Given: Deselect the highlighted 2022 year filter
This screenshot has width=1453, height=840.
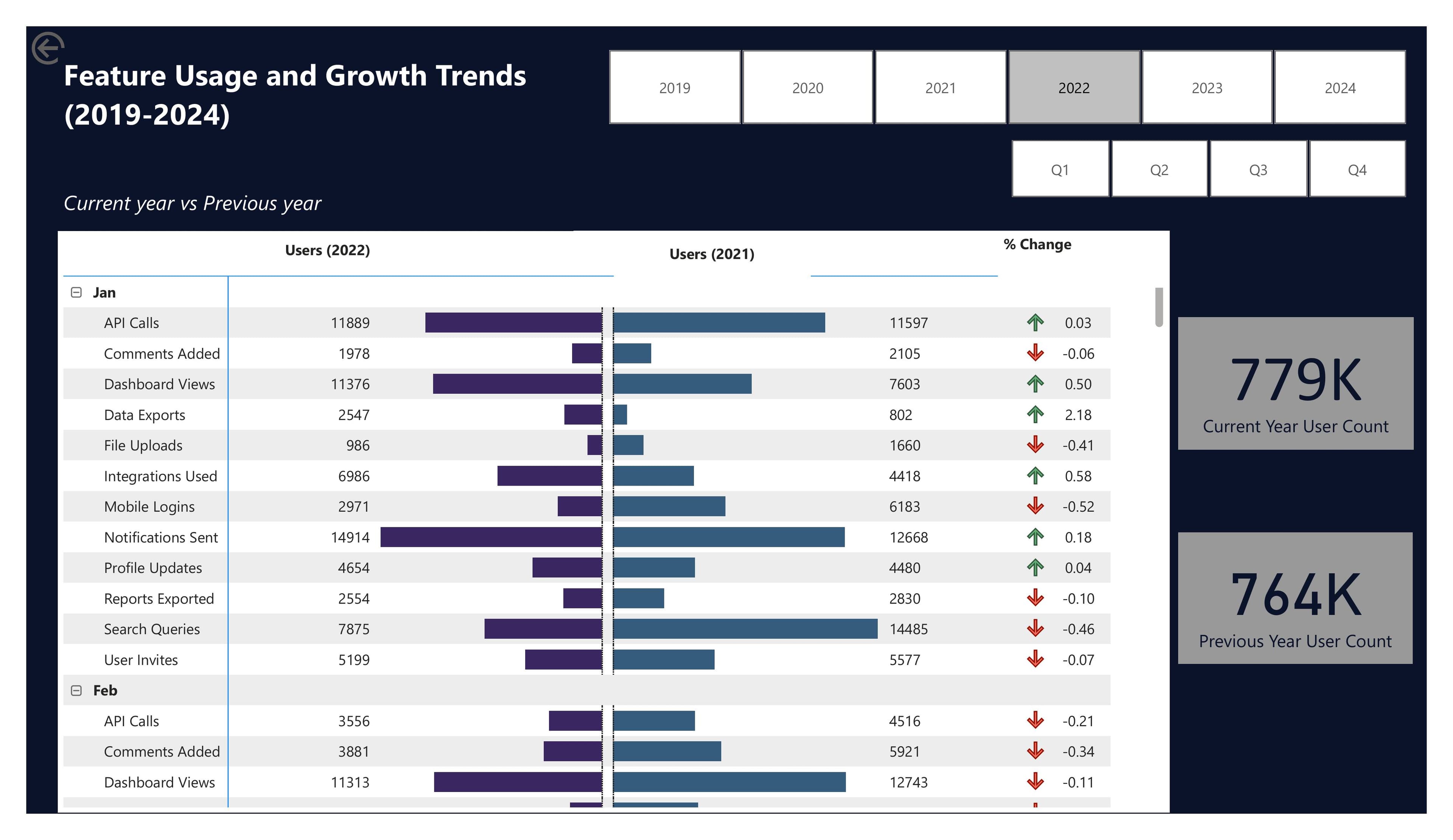Looking at the screenshot, I should point(1073,88).
